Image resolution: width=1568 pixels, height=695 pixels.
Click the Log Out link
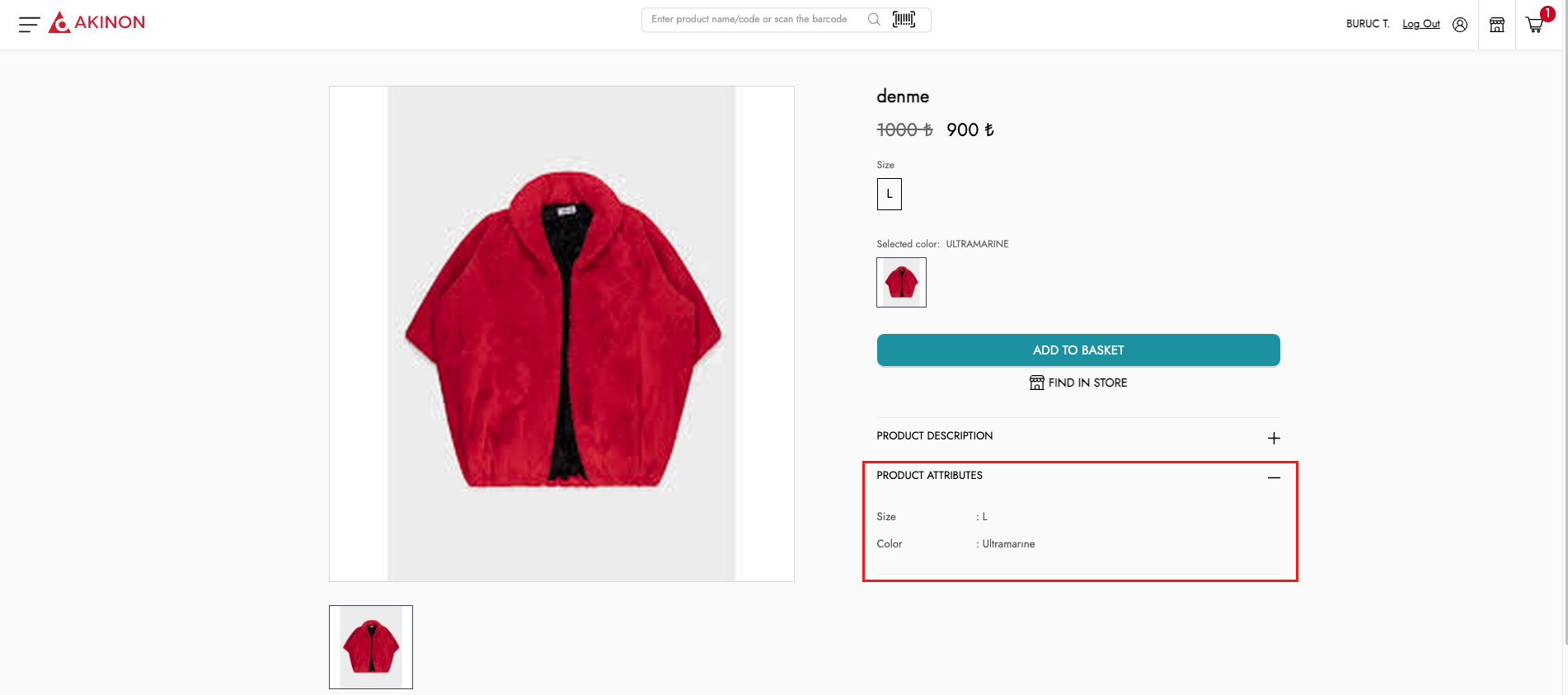tap(1420, 24)
